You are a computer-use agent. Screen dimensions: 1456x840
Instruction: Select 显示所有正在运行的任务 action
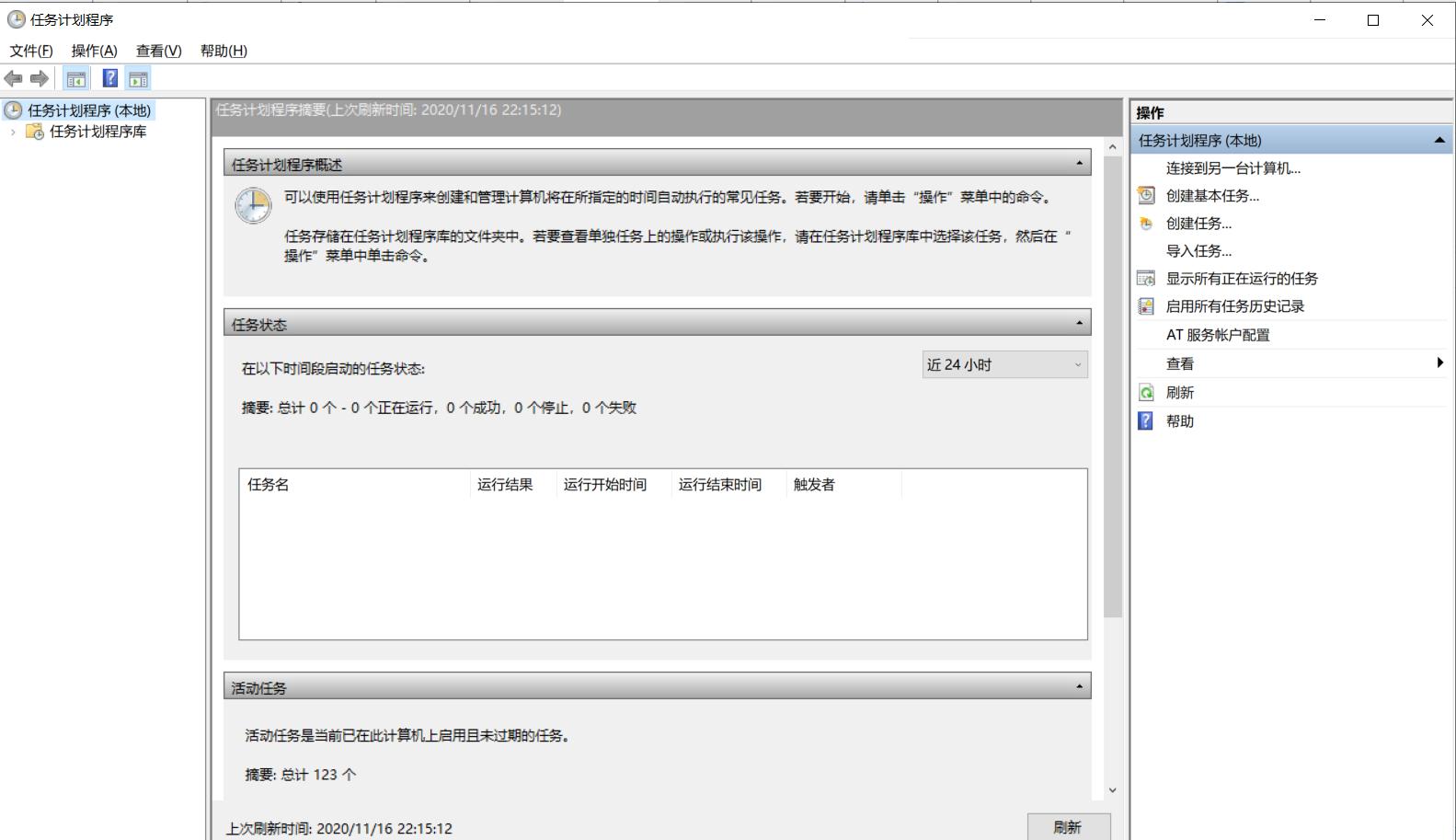[x=1242, y=279]
